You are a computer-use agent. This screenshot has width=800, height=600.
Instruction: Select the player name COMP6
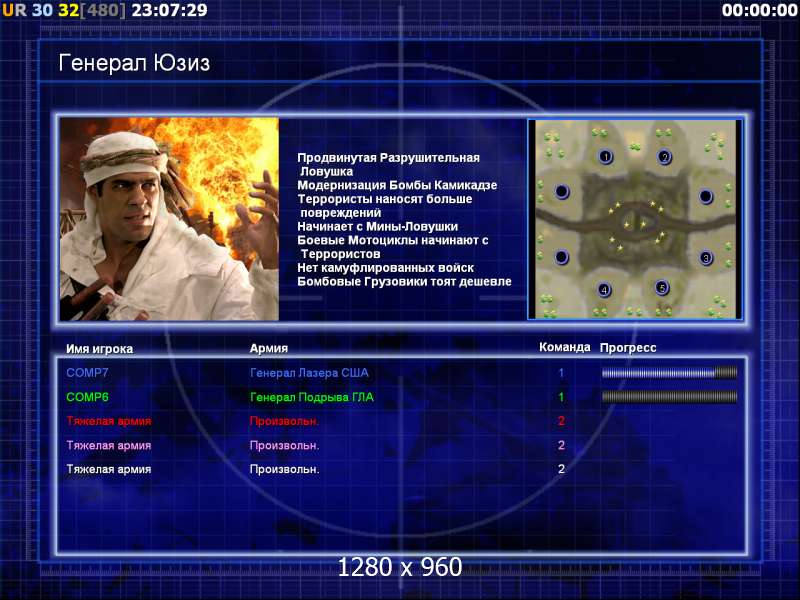(x=87, y=397)
